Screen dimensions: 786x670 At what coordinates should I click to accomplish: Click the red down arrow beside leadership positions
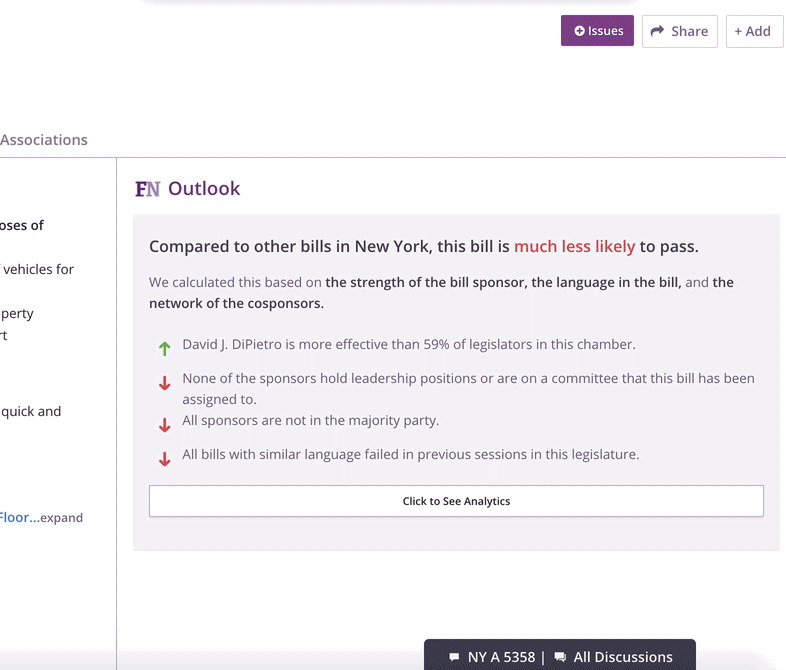pyautogui.click(x=164, y=383)
